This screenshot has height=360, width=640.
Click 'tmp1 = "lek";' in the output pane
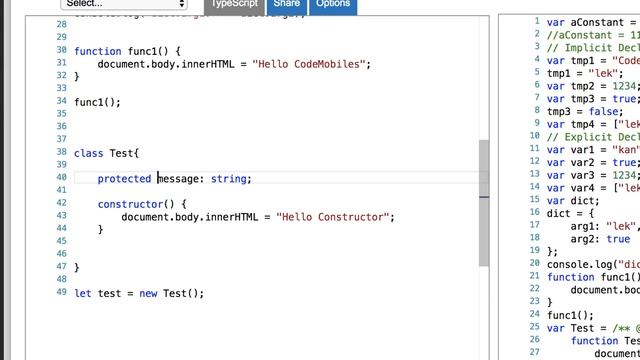pos(585,73)
